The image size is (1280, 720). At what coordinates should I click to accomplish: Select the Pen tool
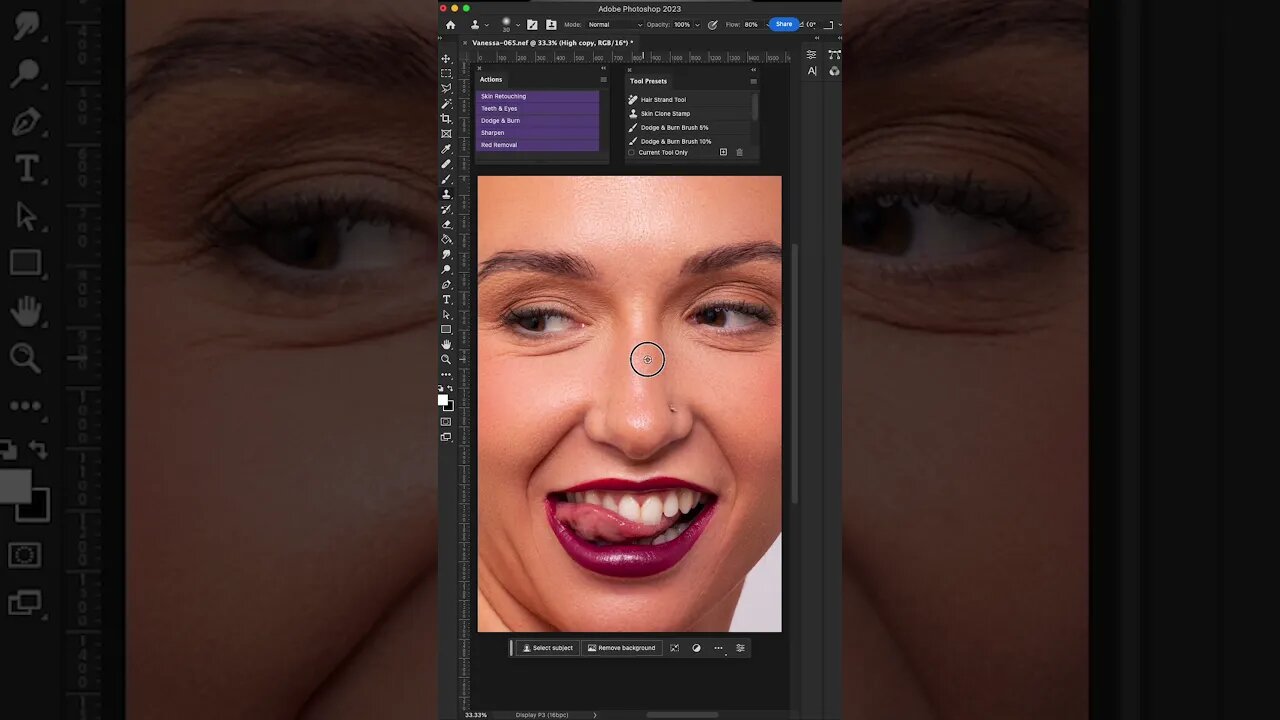coord(446,284)
